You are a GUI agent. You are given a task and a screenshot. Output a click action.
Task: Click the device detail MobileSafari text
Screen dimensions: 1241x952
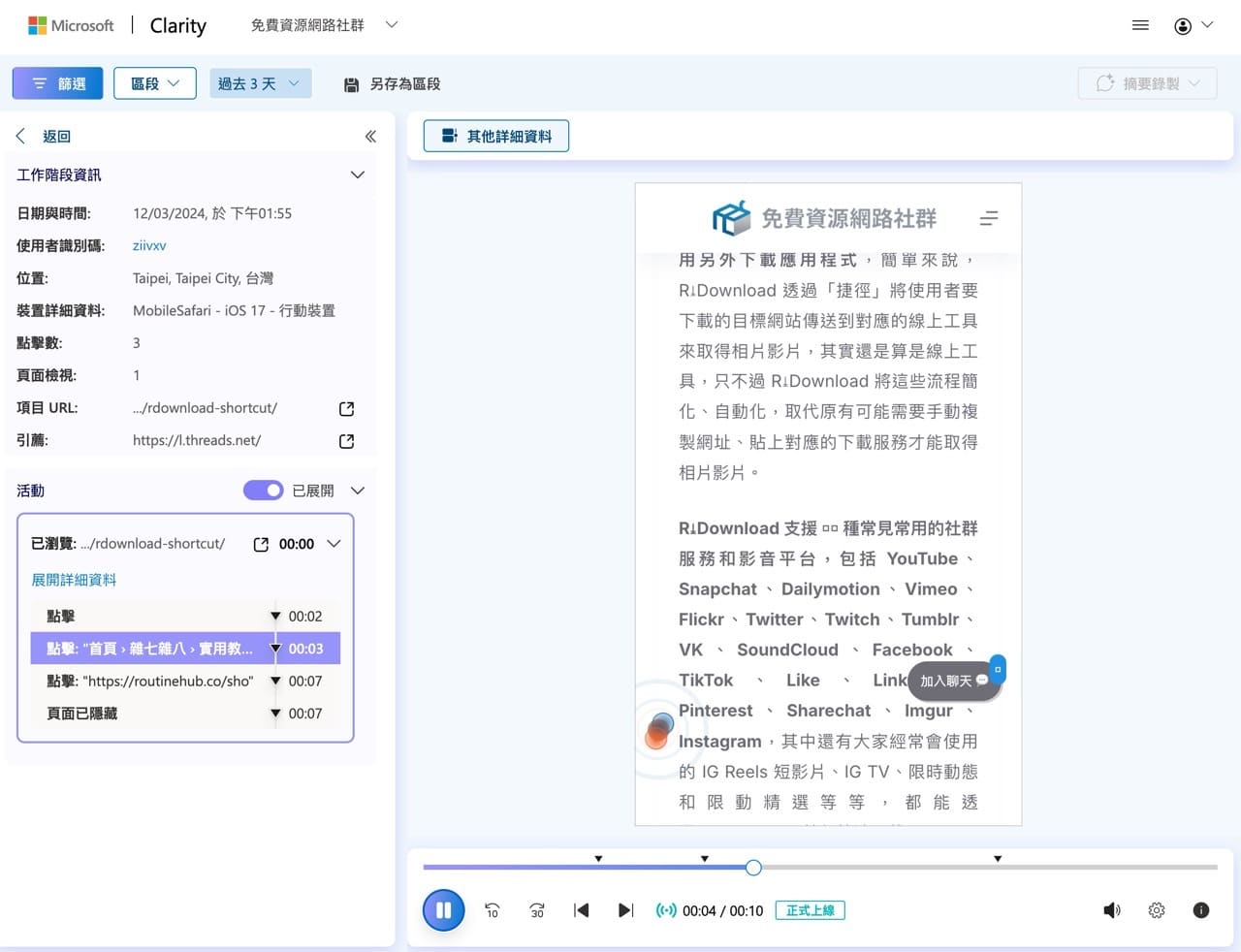pos(234,311)
